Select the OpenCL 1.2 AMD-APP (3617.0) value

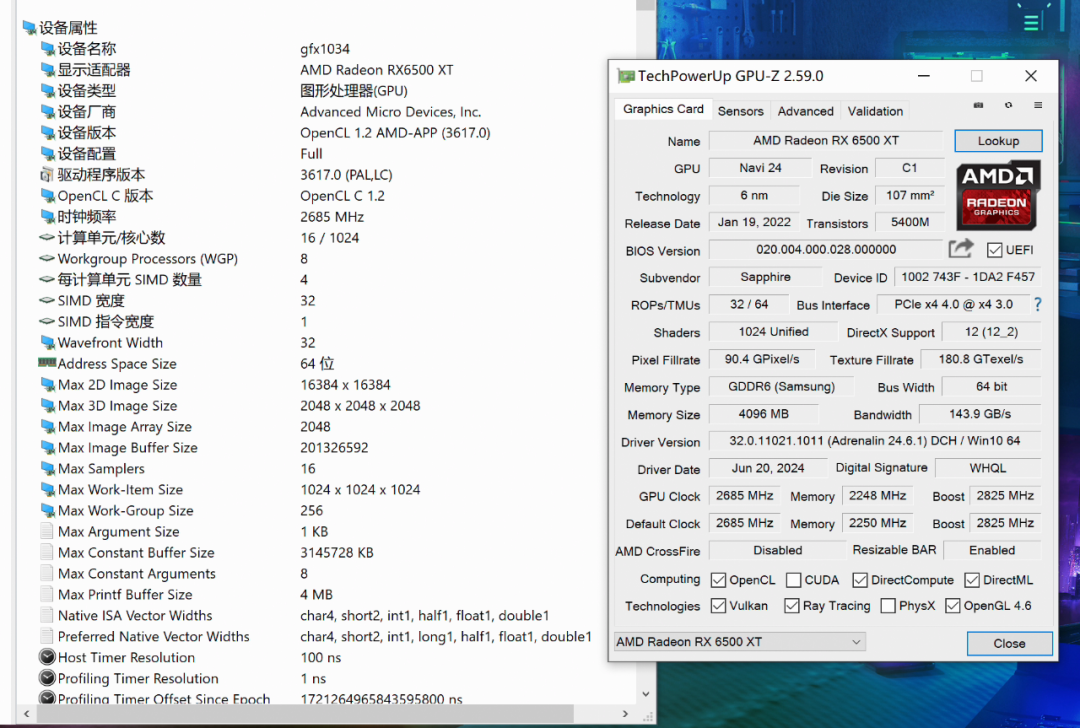pos(395,133)
